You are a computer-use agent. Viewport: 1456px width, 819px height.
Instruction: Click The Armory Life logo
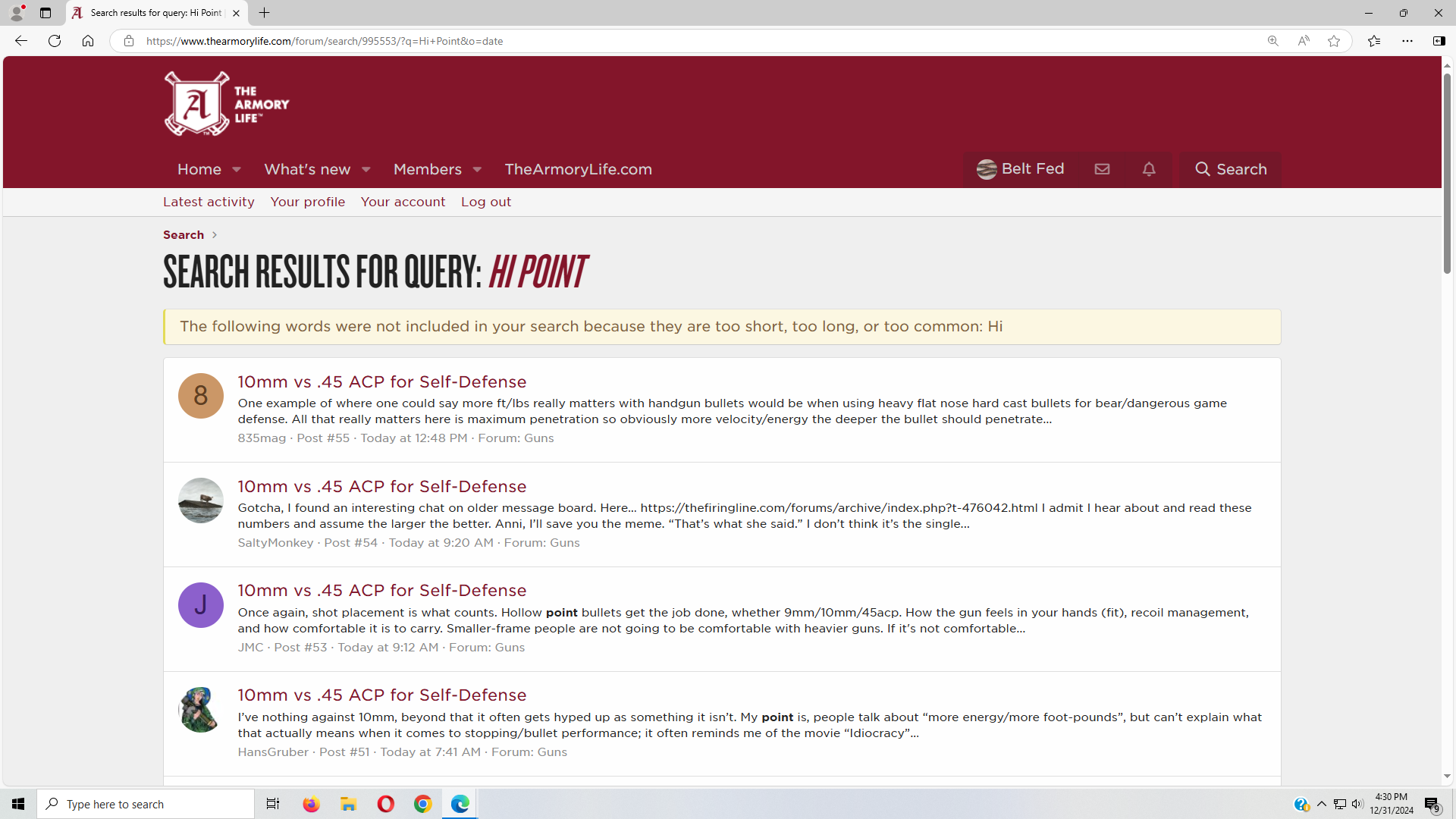(227, 104)
